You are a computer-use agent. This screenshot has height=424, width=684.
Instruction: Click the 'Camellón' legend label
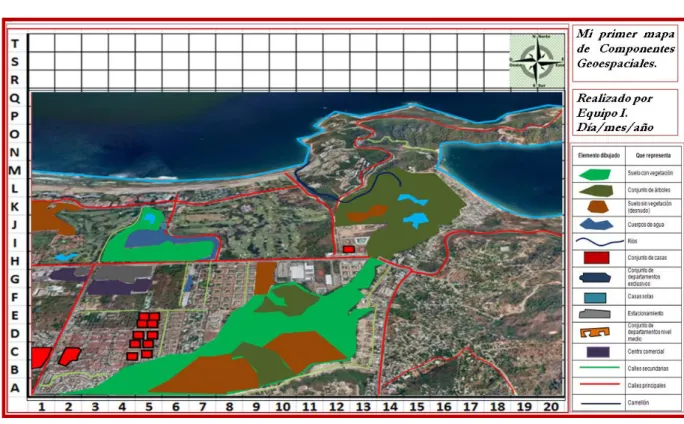click(638, 403)
